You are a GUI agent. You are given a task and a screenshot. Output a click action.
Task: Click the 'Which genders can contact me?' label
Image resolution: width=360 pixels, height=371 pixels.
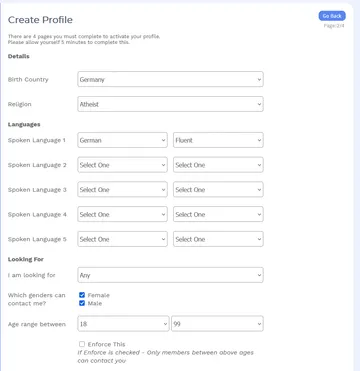click(x=37, y=299)
